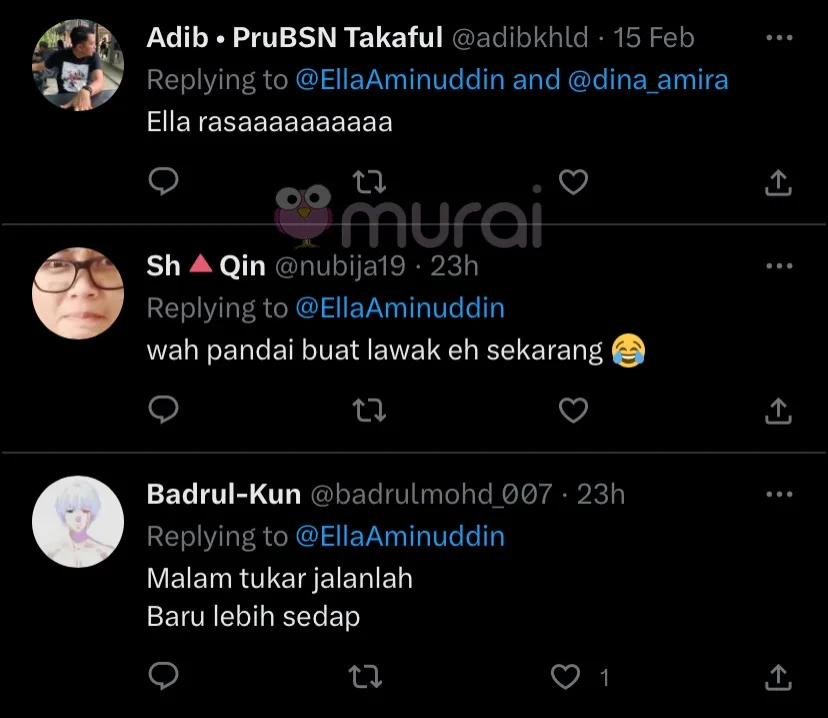Retweet Badrul-Kun's tweet

[x=365, y=676]
